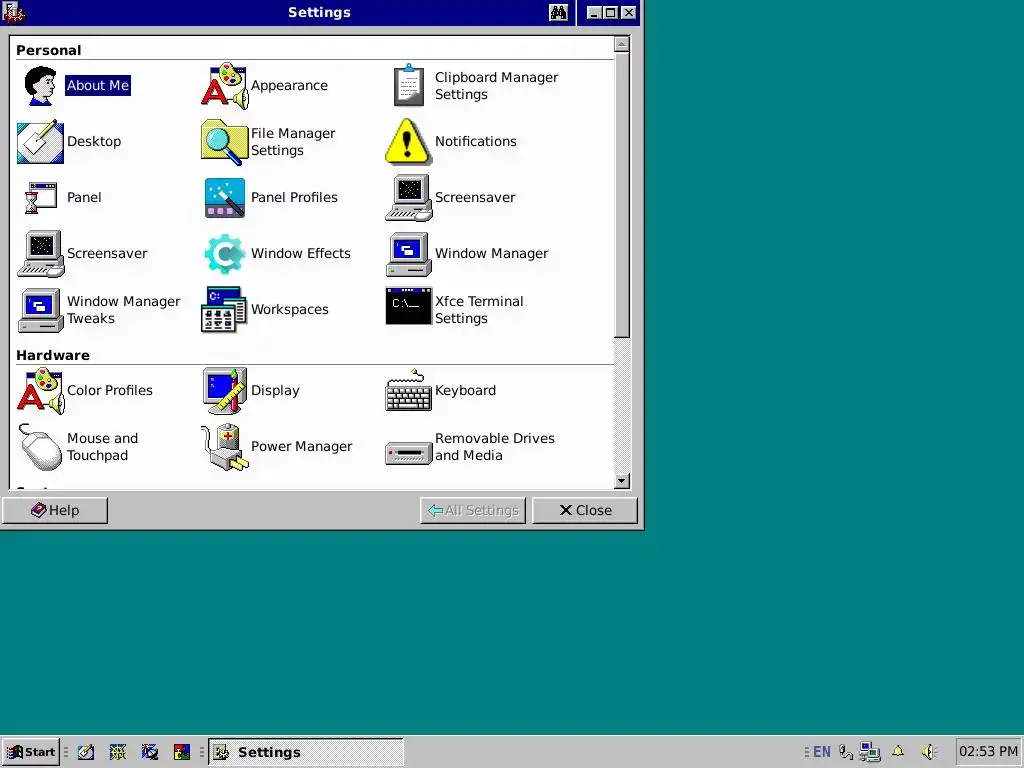Click the speaker volume tray icon
Screen dimensions: 1024x768
click(929, 752)
